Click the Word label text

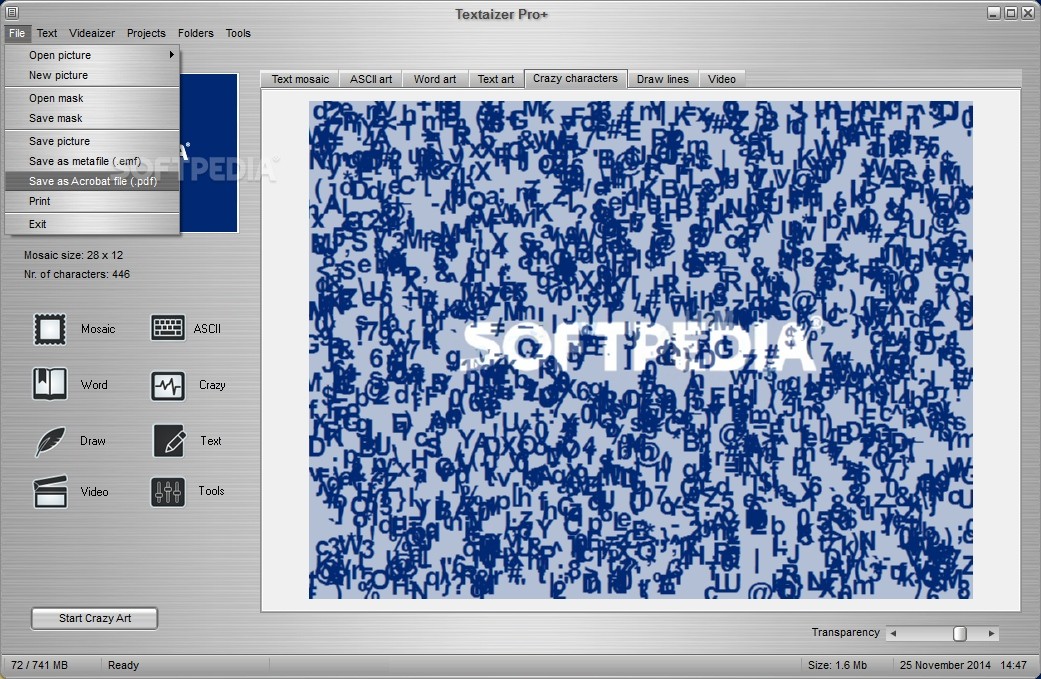(94, 385)
